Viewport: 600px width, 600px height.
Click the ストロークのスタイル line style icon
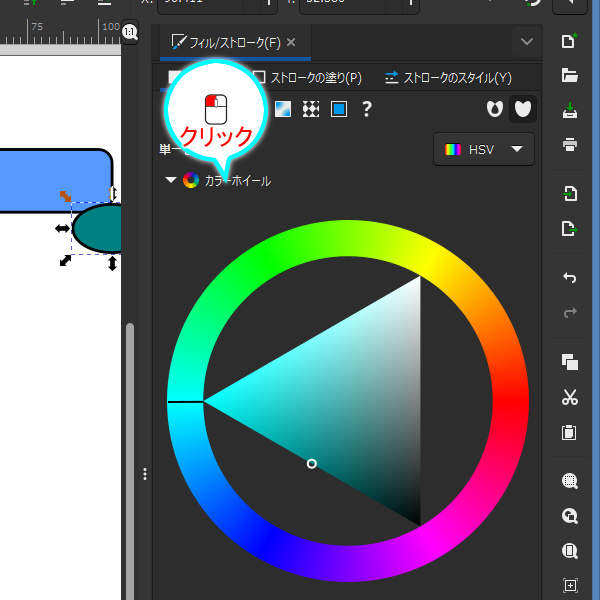pos(391,78)
